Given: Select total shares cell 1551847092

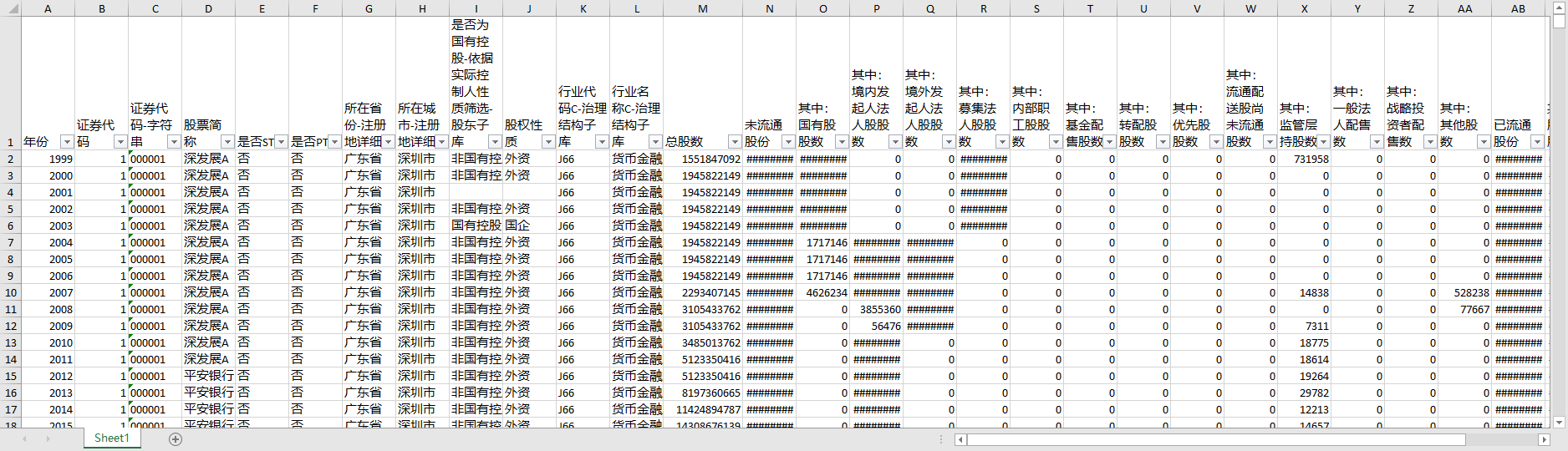Looking at the screenshot, I should coord(703,159).
